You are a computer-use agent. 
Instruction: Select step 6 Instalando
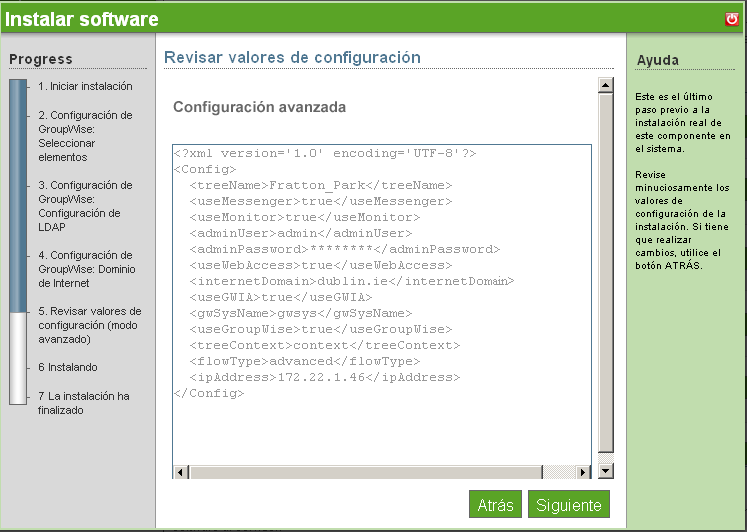[68, 367]
